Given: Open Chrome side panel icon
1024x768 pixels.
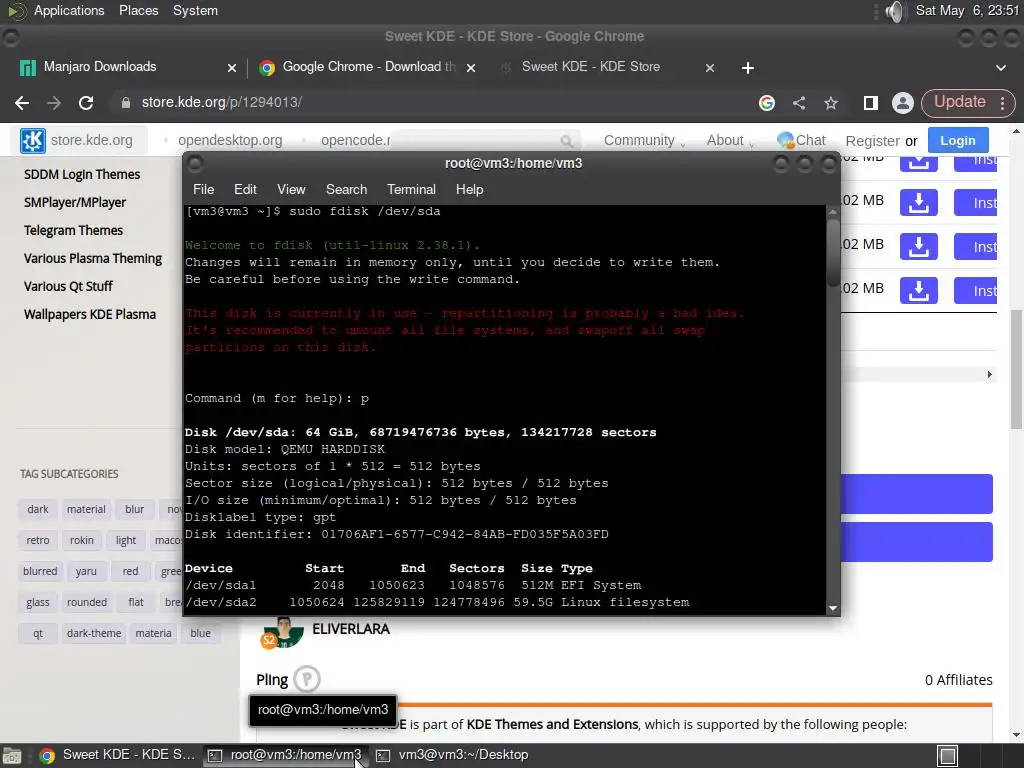Looking at the screenshot, I should point(871,103).
